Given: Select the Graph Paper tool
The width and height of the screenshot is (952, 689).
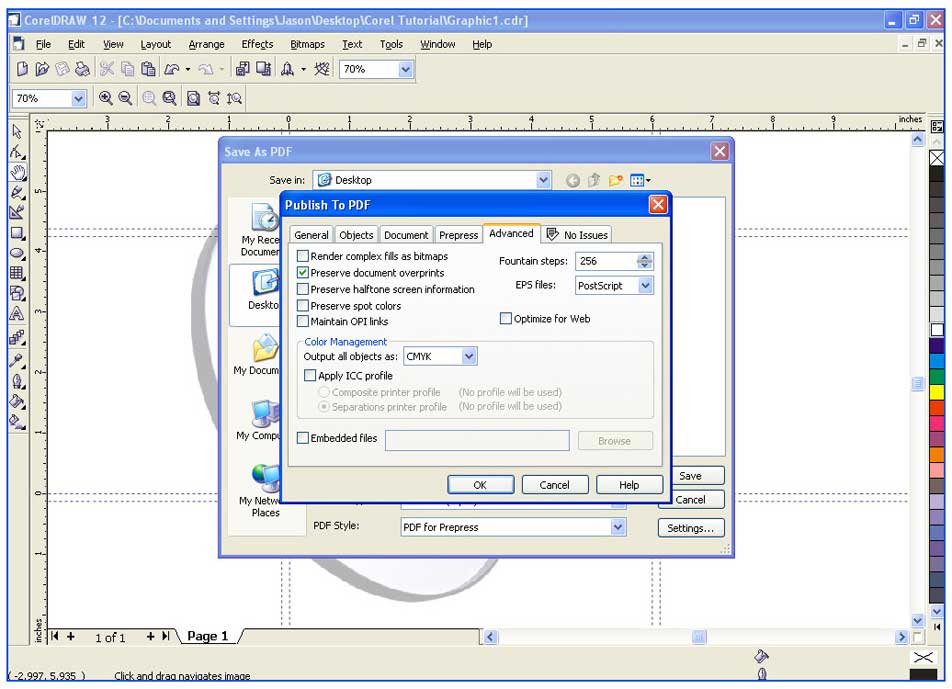Looking at the screenshot, I should point(17,273).
